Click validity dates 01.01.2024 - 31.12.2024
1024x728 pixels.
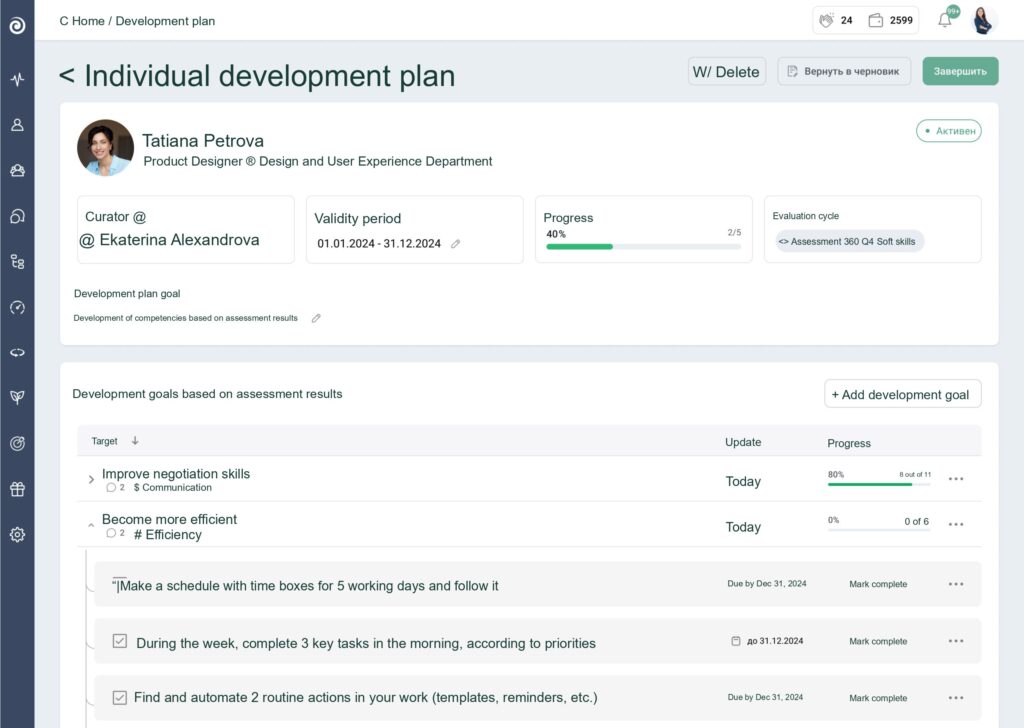379,244
